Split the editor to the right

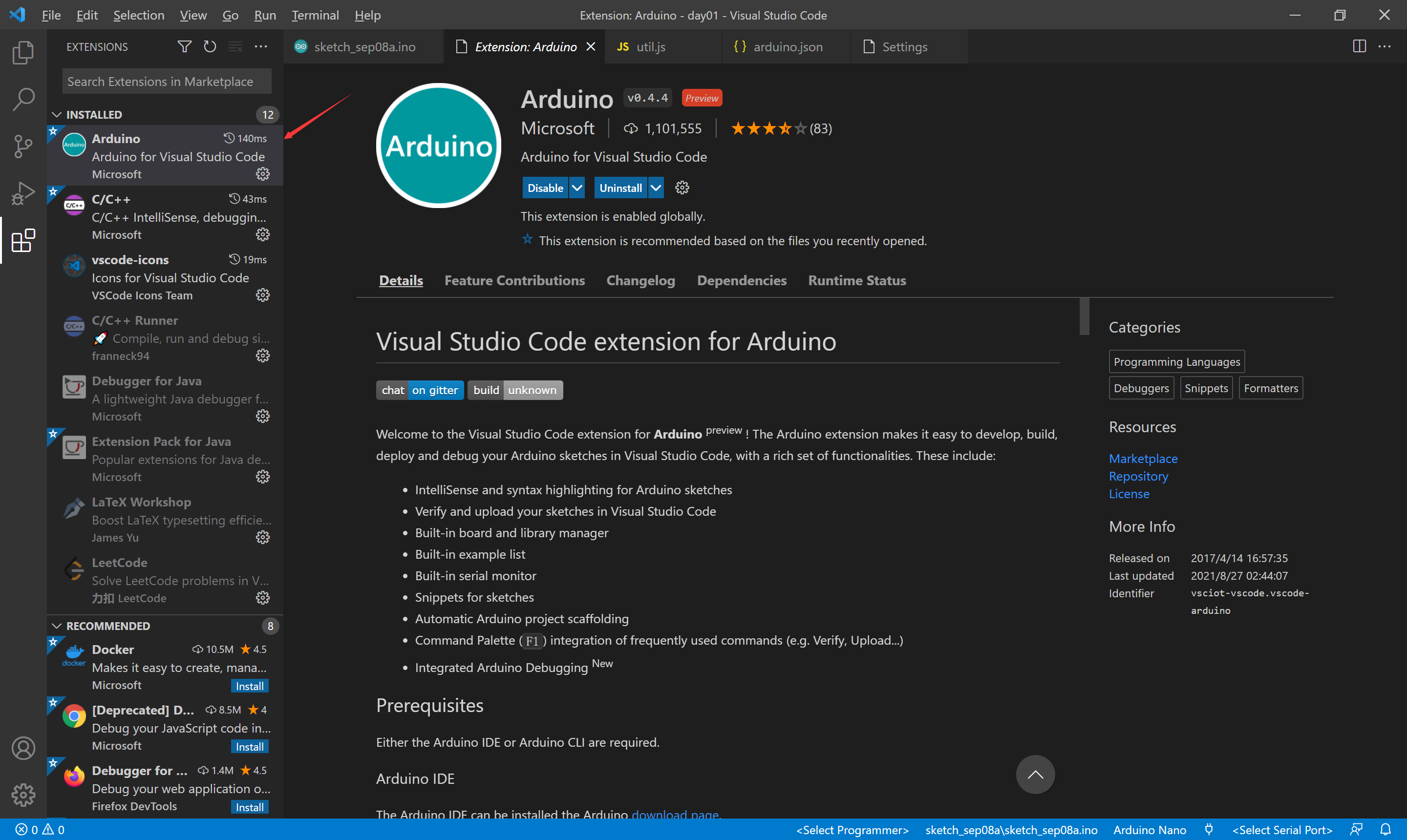[x=1360, y=46]
